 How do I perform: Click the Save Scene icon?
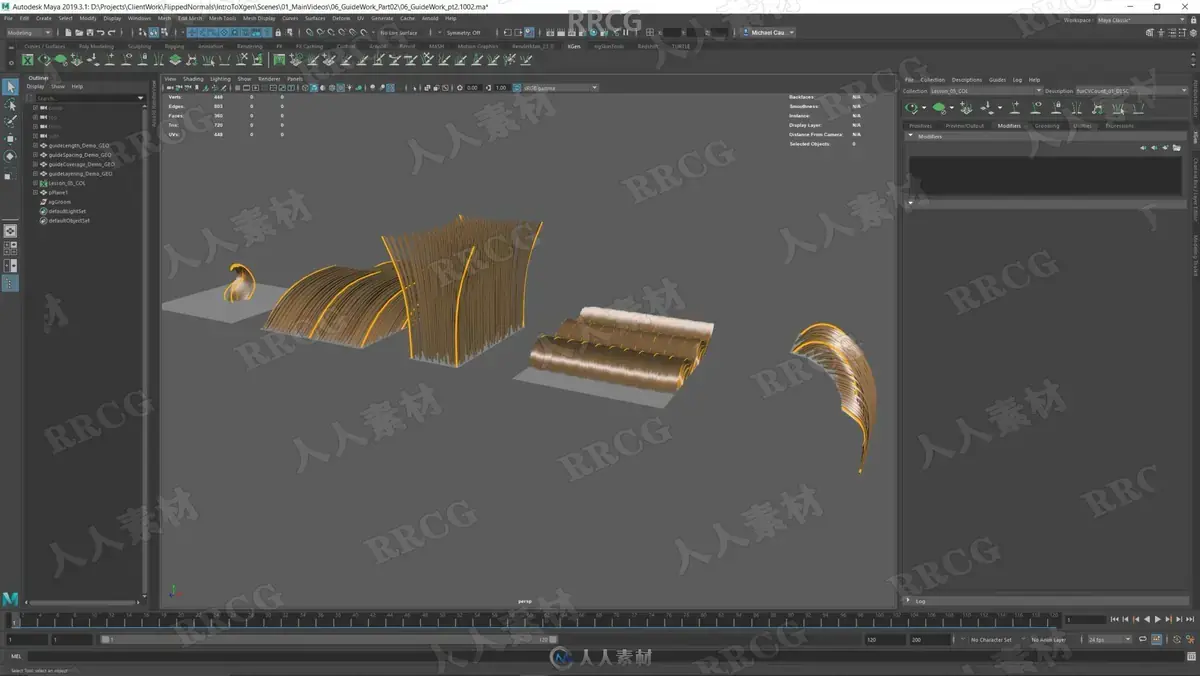point(88,32)
